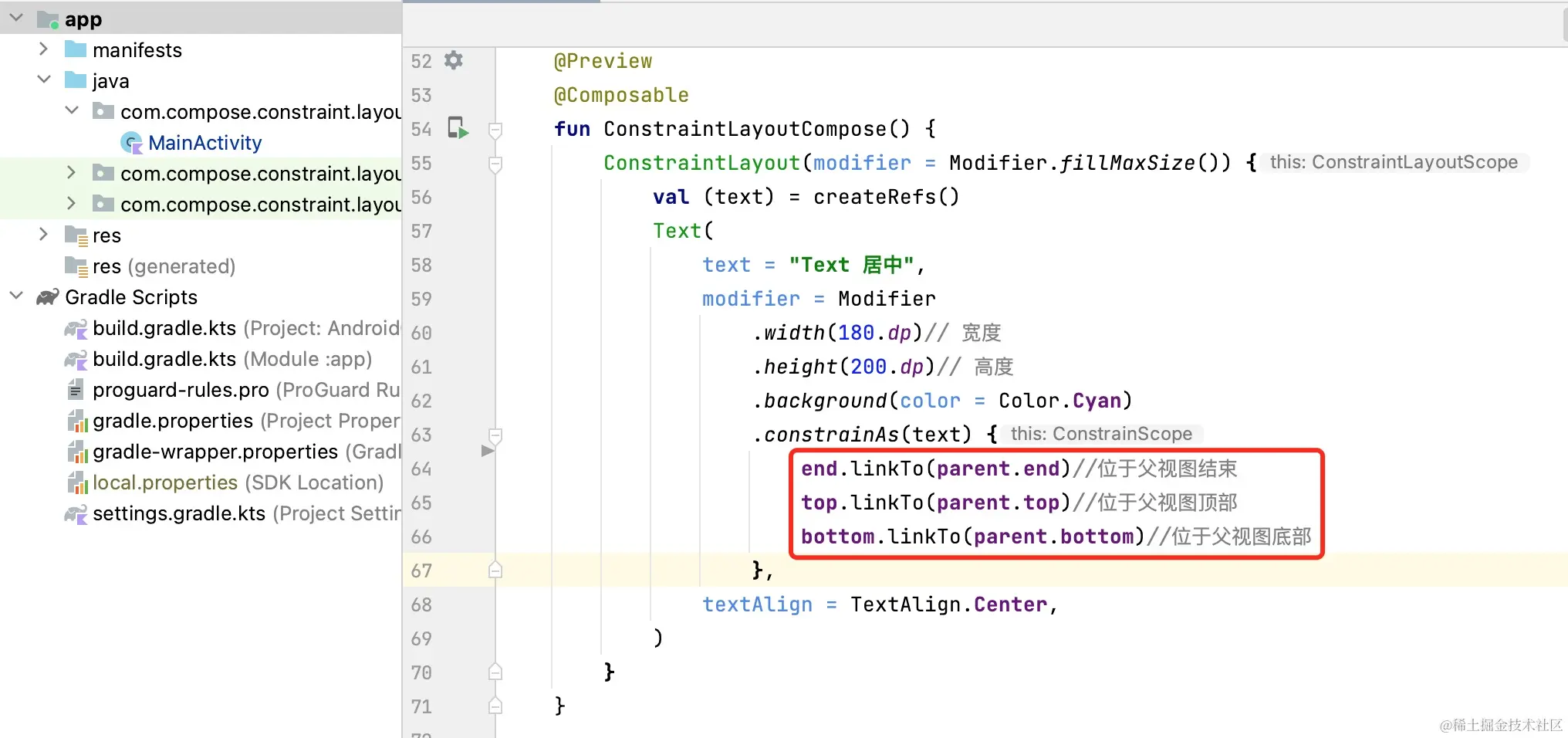This screenshot has width=1568, height=738.
Task: Click TextAlign.Center on line 68
Action: (949, 604)
